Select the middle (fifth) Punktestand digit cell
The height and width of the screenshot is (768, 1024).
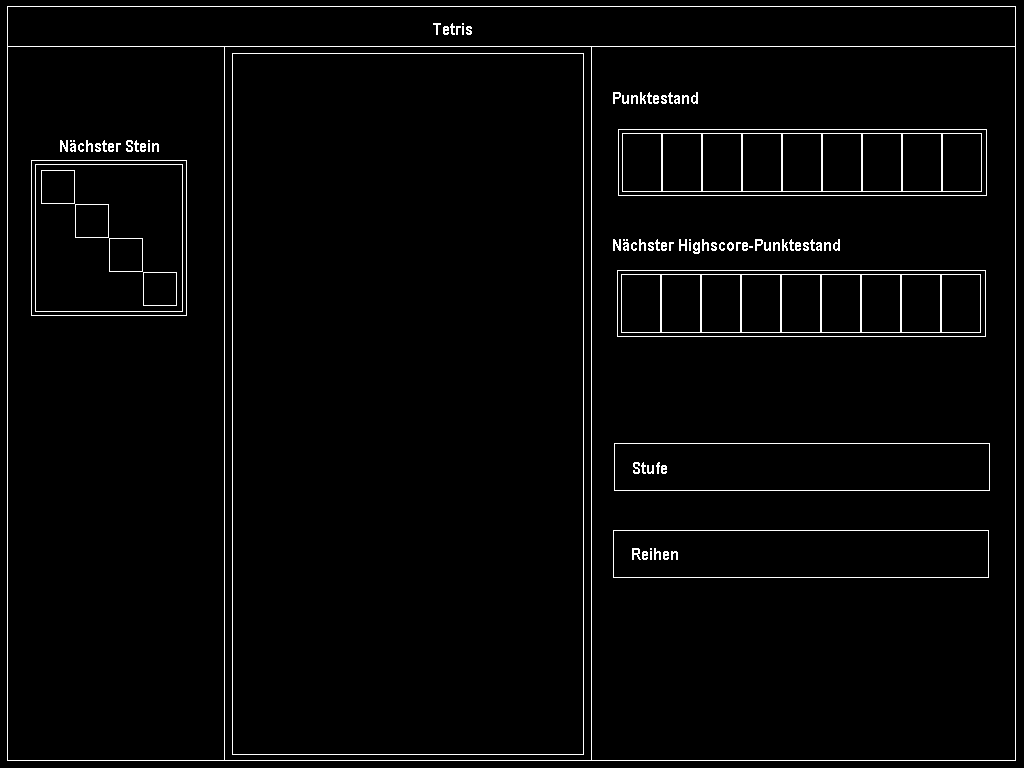click(802, 162)
